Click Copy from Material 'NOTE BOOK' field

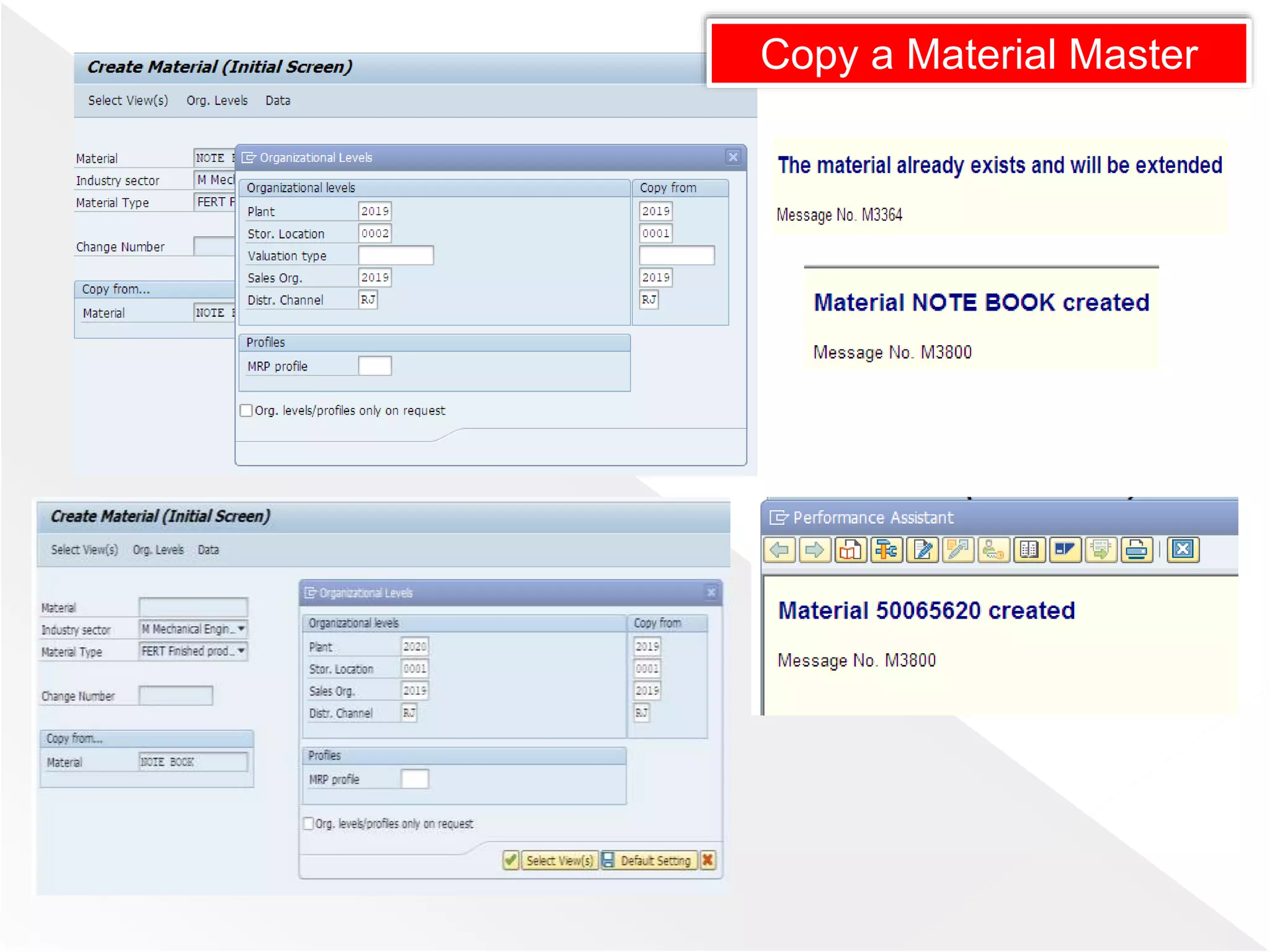(x=193, y=762)
